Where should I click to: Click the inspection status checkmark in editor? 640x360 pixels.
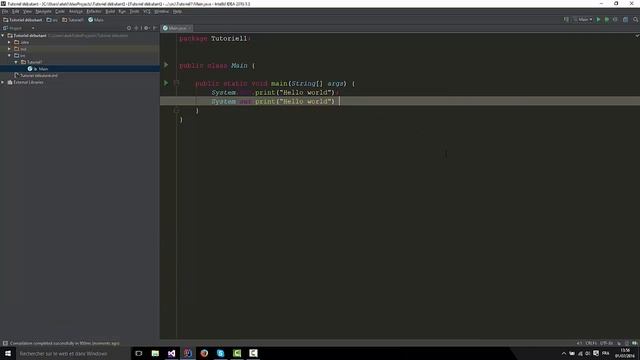point(637,36)
